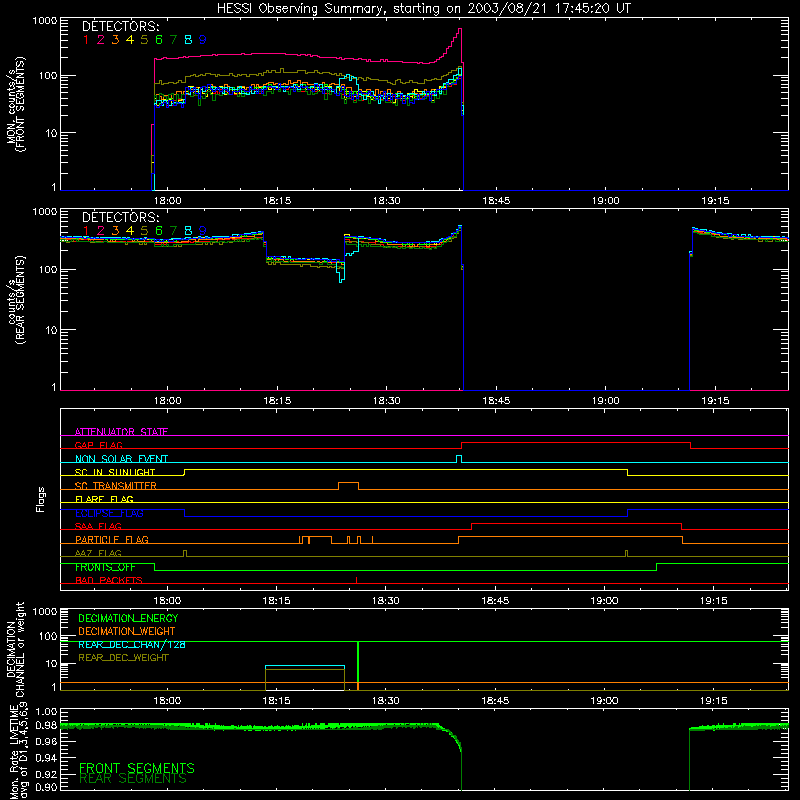This screenshot has height=800, width=800.
Task: Click '18:30' time label under rear segments plot
Action: click(x=386, y=401)
